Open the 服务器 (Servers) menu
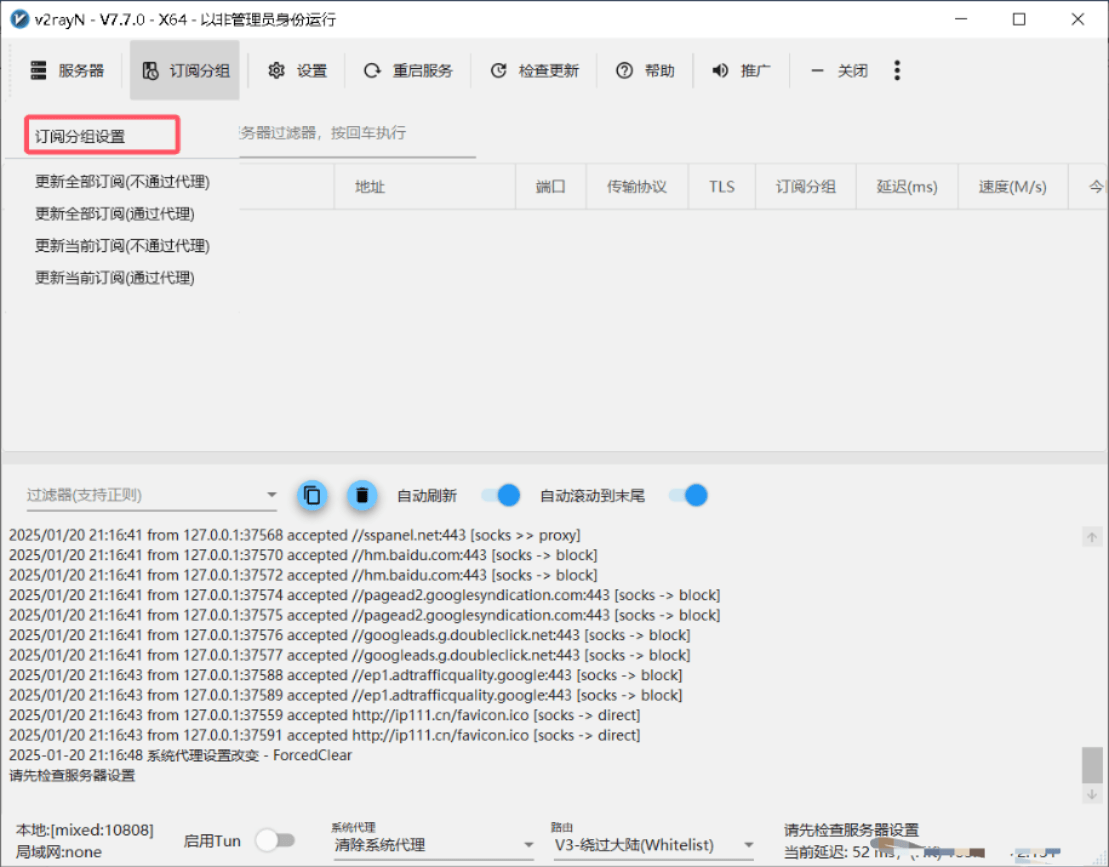This screenshot has height=867, width=1109. pos(69,70)
